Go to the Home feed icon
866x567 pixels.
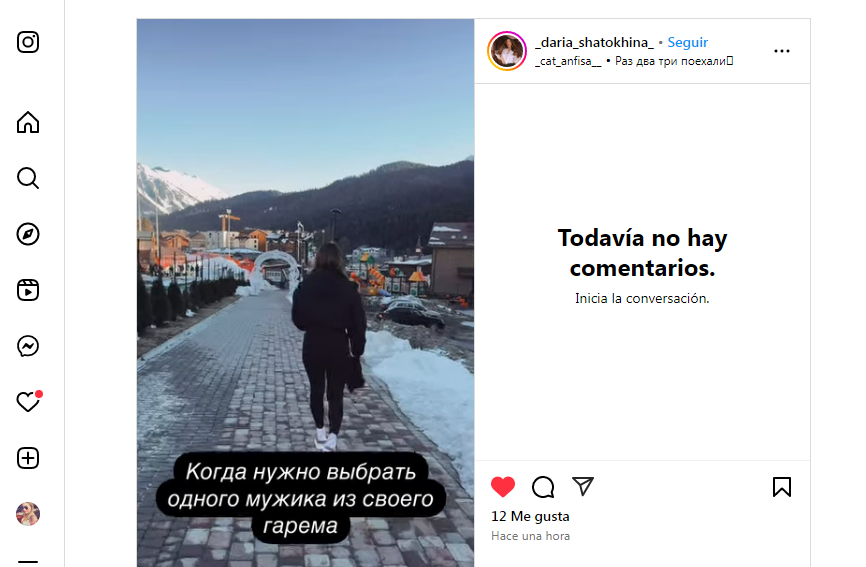(28, 122)
